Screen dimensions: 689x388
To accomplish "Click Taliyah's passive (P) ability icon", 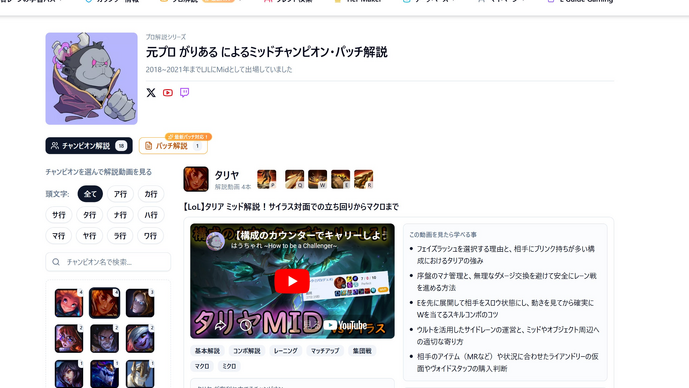I will (x=267, y=179).
